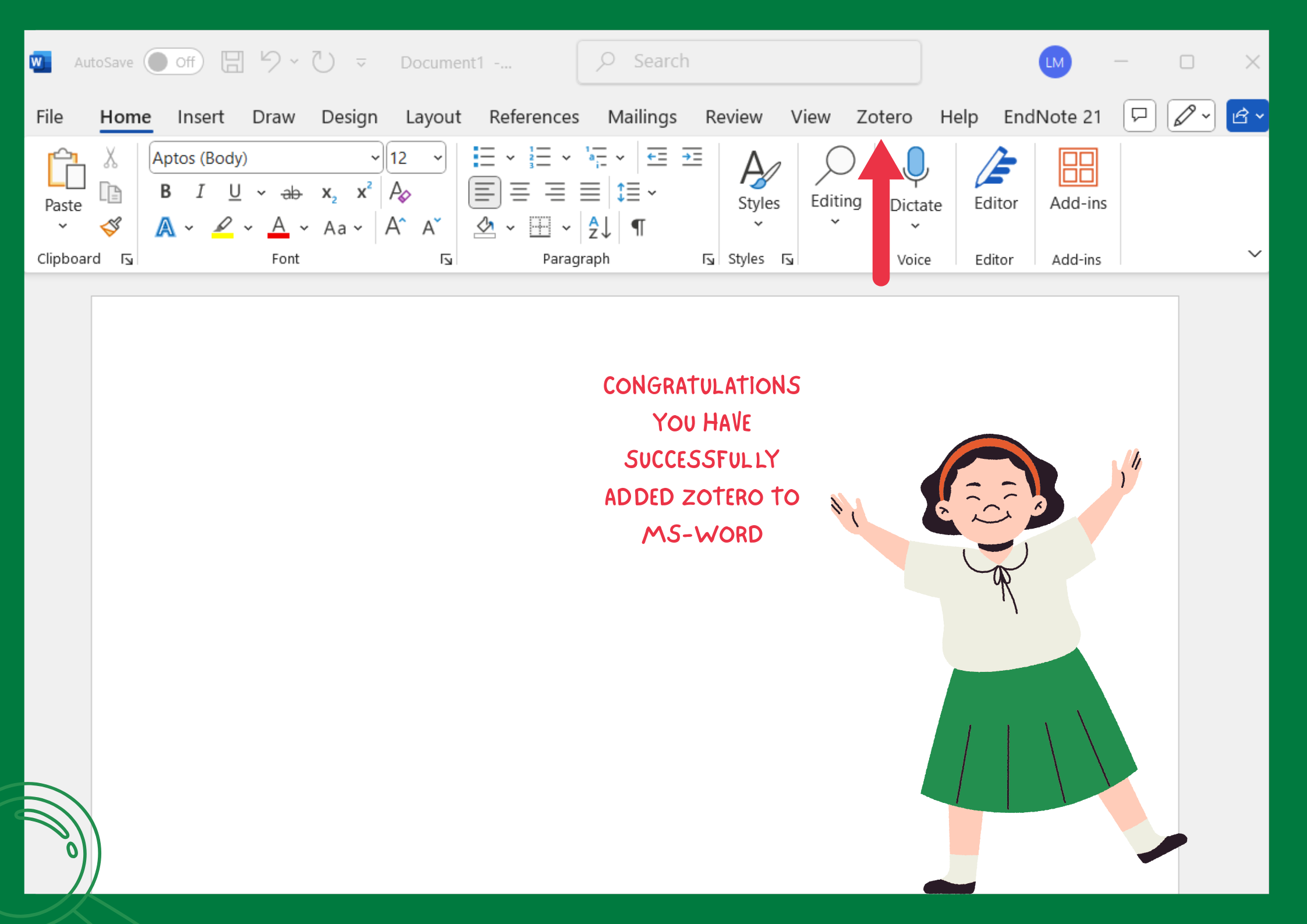This screenshot has width=1307, height=924.
Task: Switch to the References tab
Action: (x=534, y=116)
